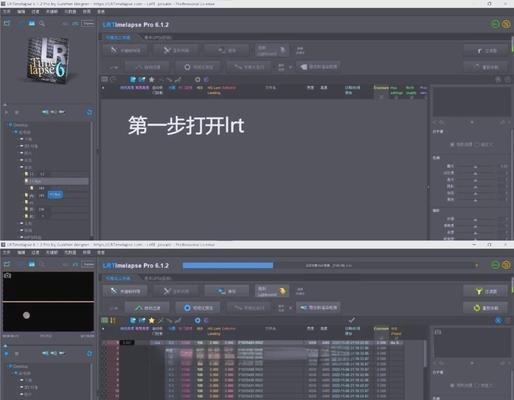Click the blue refresh icon above lower folder tree
Screen dimensions: 514x400
(89, 353)
